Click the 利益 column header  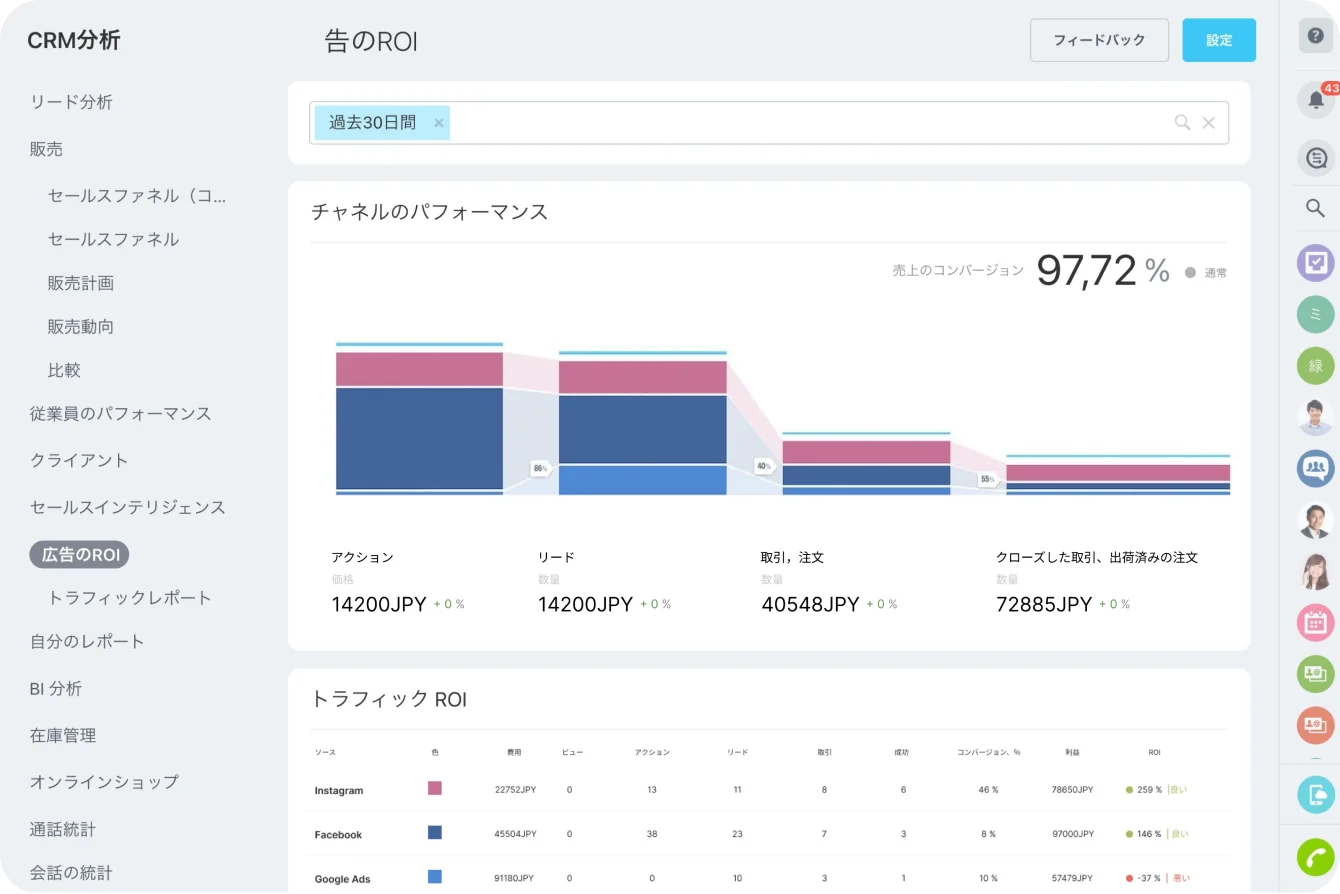1072,752
